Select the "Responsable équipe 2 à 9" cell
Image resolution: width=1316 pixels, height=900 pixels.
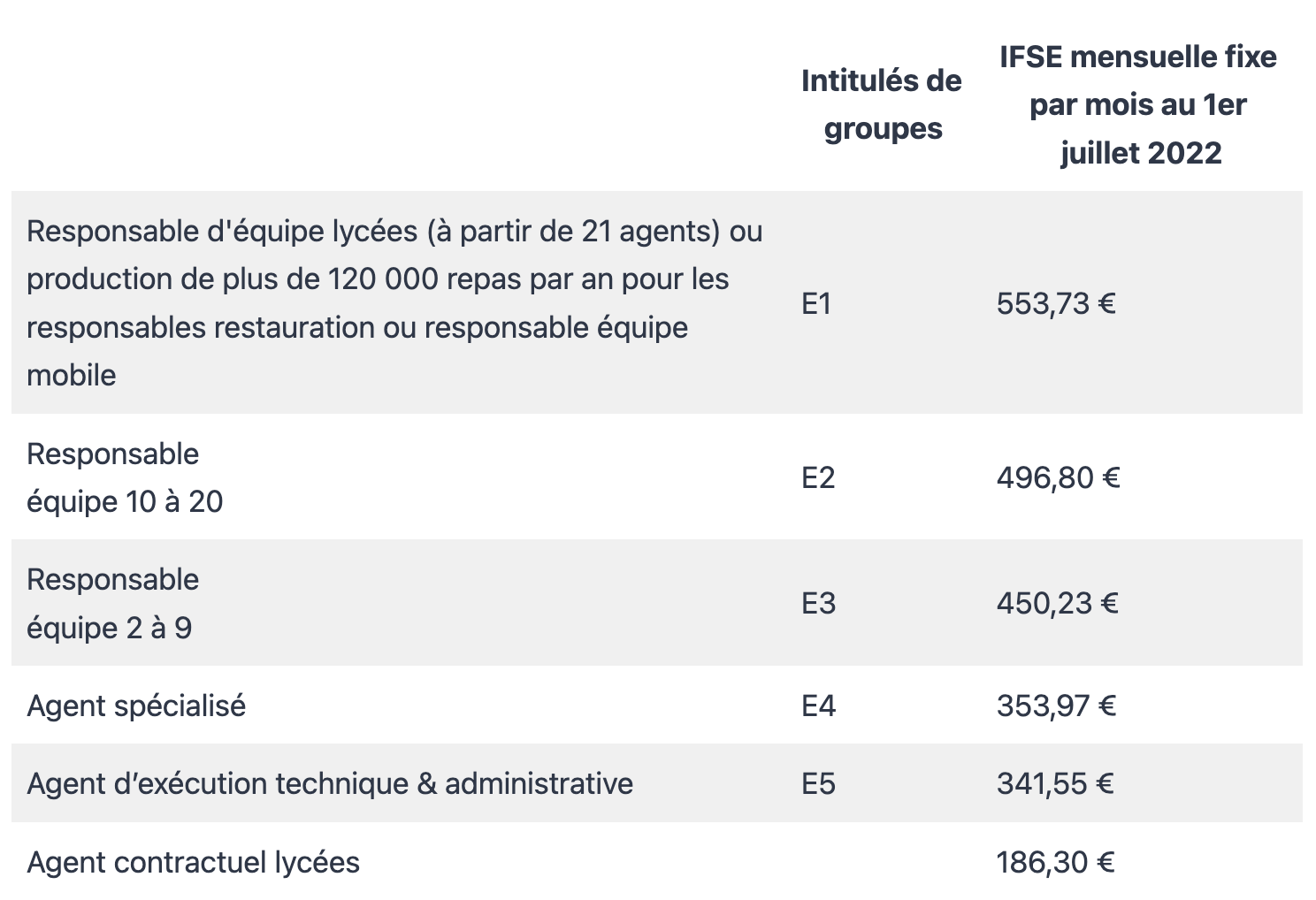pos(113,604)
